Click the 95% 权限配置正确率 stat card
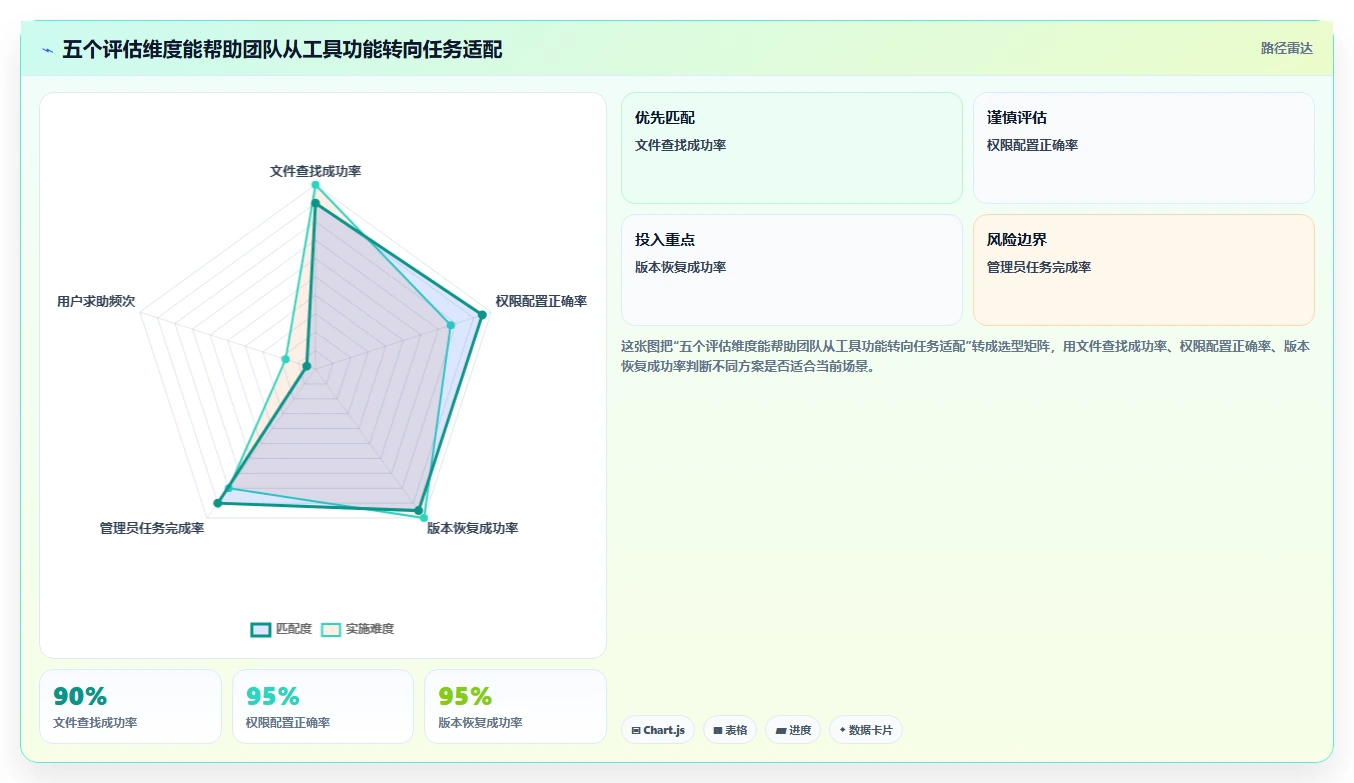1354x783 pixels. (323, 706)
